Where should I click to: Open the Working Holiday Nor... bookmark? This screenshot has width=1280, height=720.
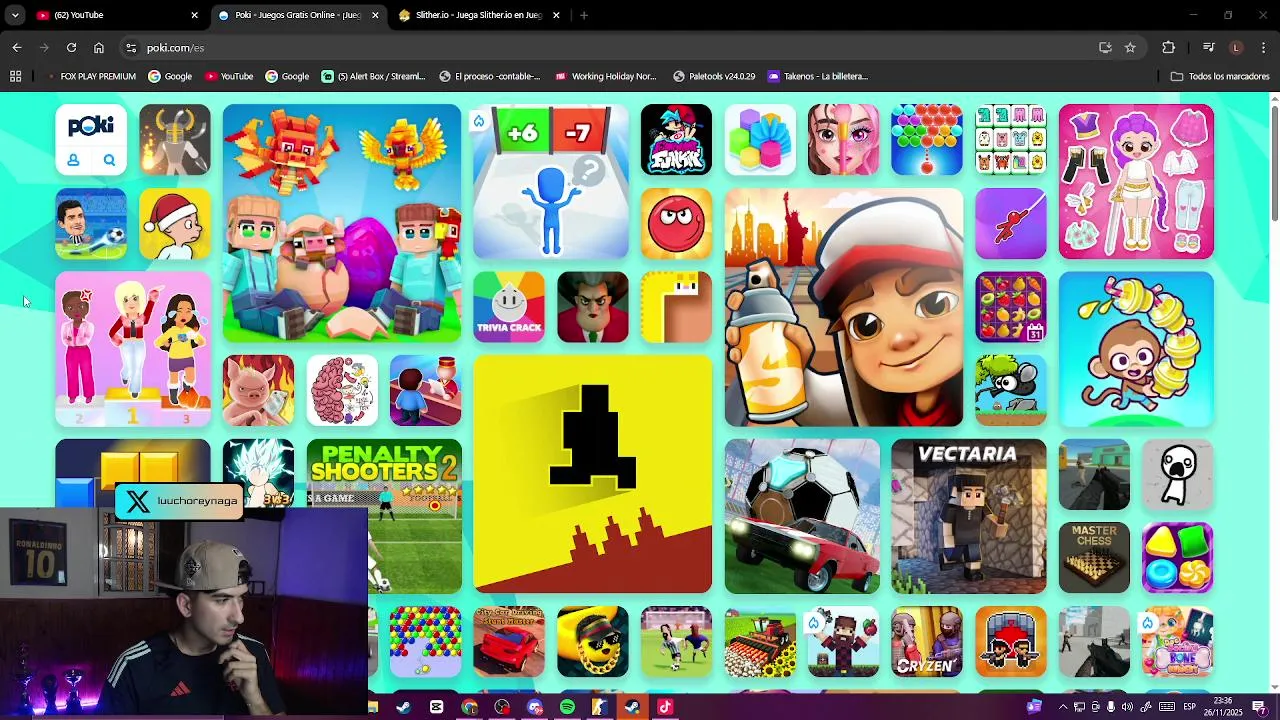(x=606, y=76)
